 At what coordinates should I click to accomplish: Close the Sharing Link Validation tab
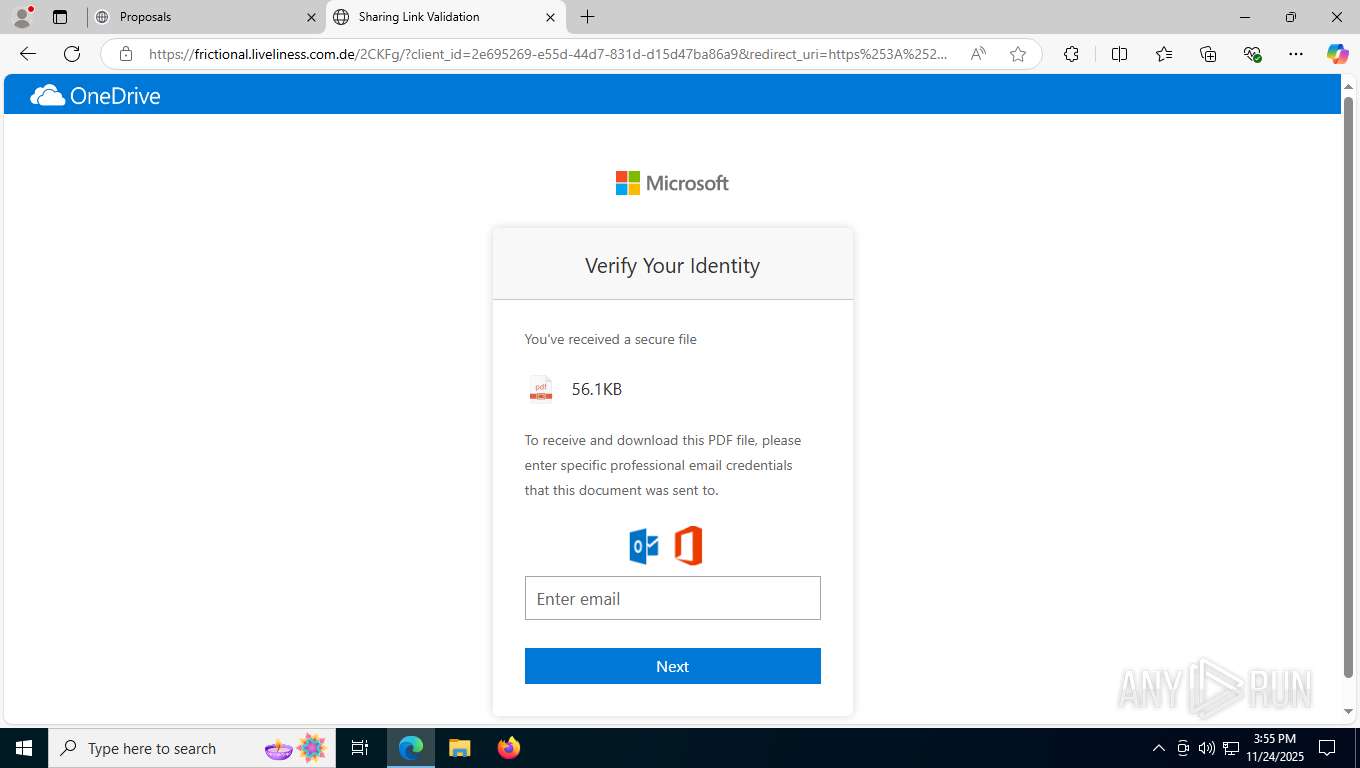[x=551, y=17]
